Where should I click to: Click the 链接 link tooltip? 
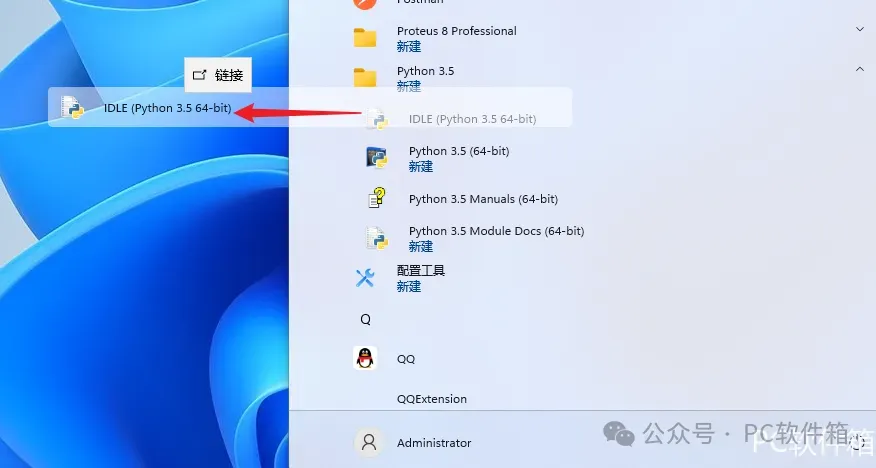point(218,75)
